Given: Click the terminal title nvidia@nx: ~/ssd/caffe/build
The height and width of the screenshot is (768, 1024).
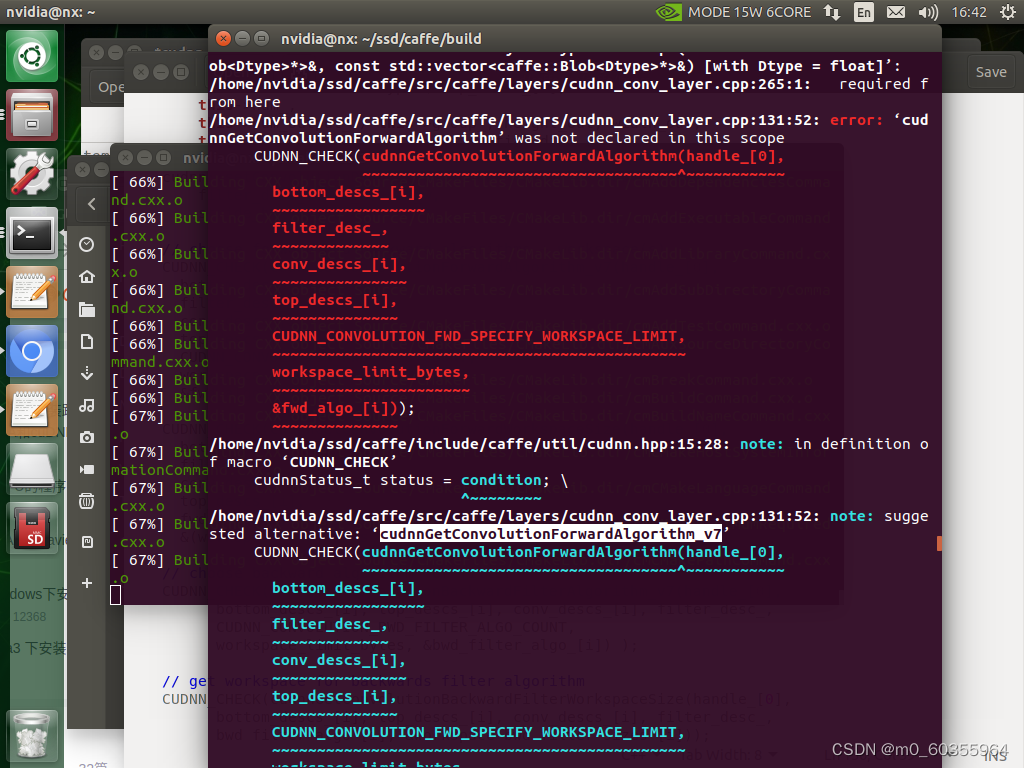Looking at the screenshot, I should (381, 39).
